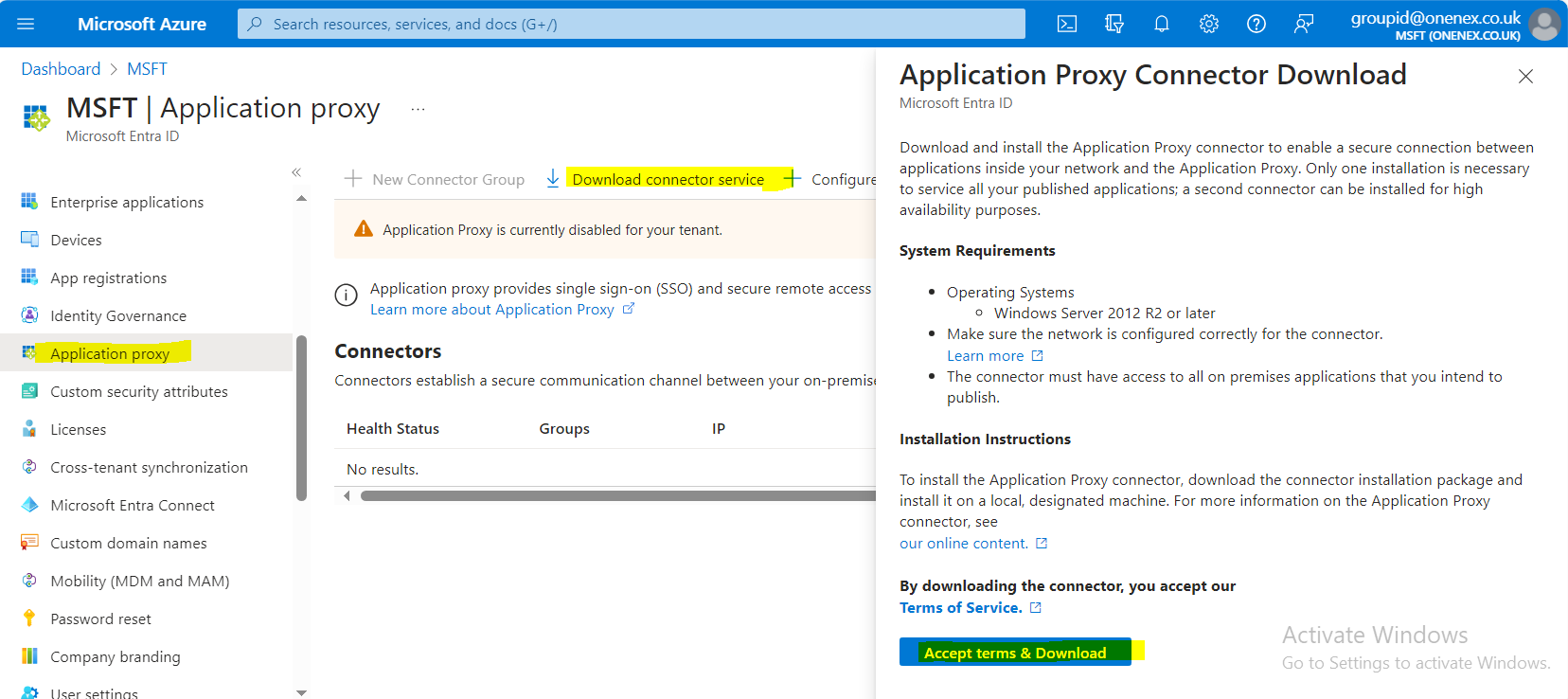Open Devices in the sidebar
Viewport: 1568px width, 699px height.
pyautogui.click(x=76, y=240)
